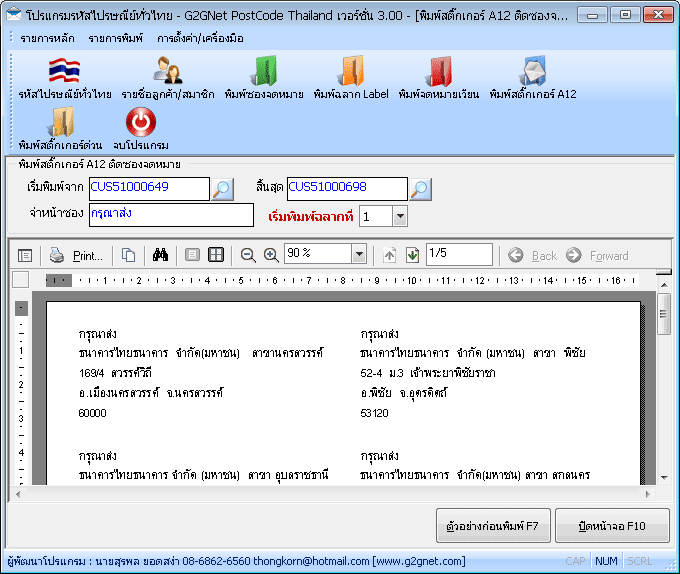Click postcode 60000 in preview

[x=92, y=413]
